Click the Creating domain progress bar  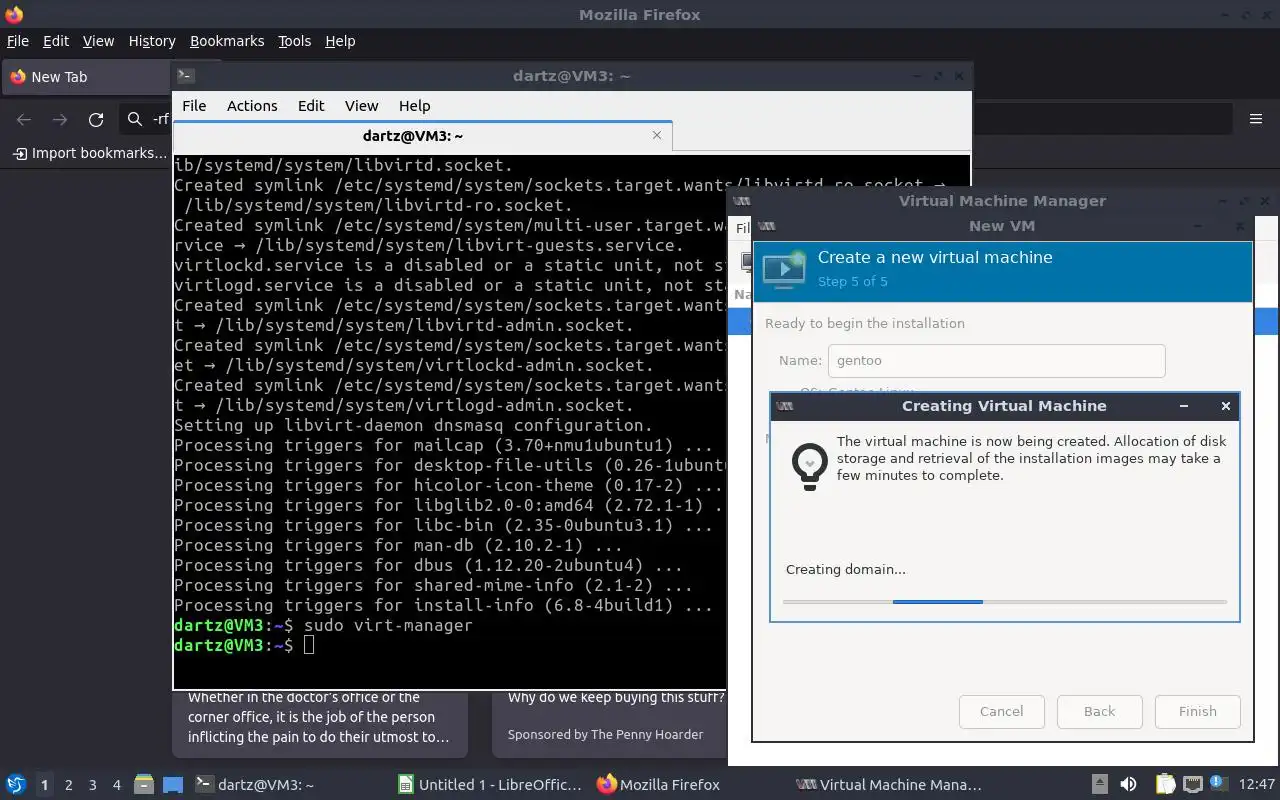(1004, 602)
